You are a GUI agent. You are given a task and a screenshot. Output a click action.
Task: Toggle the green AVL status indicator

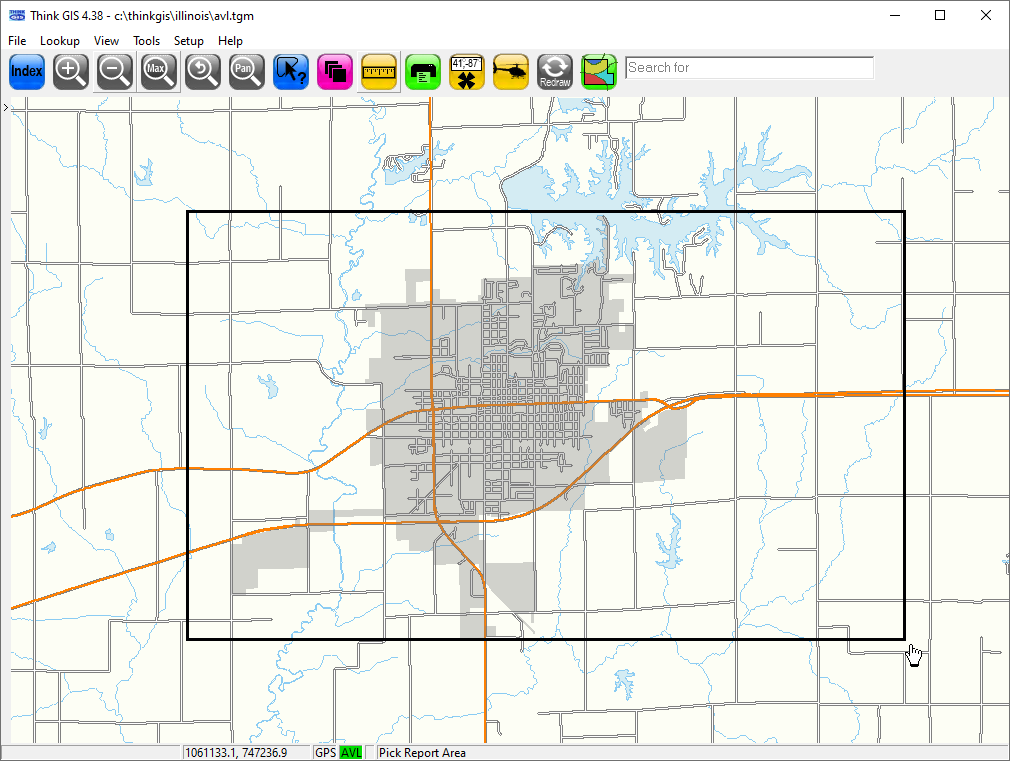pos(351,753)
